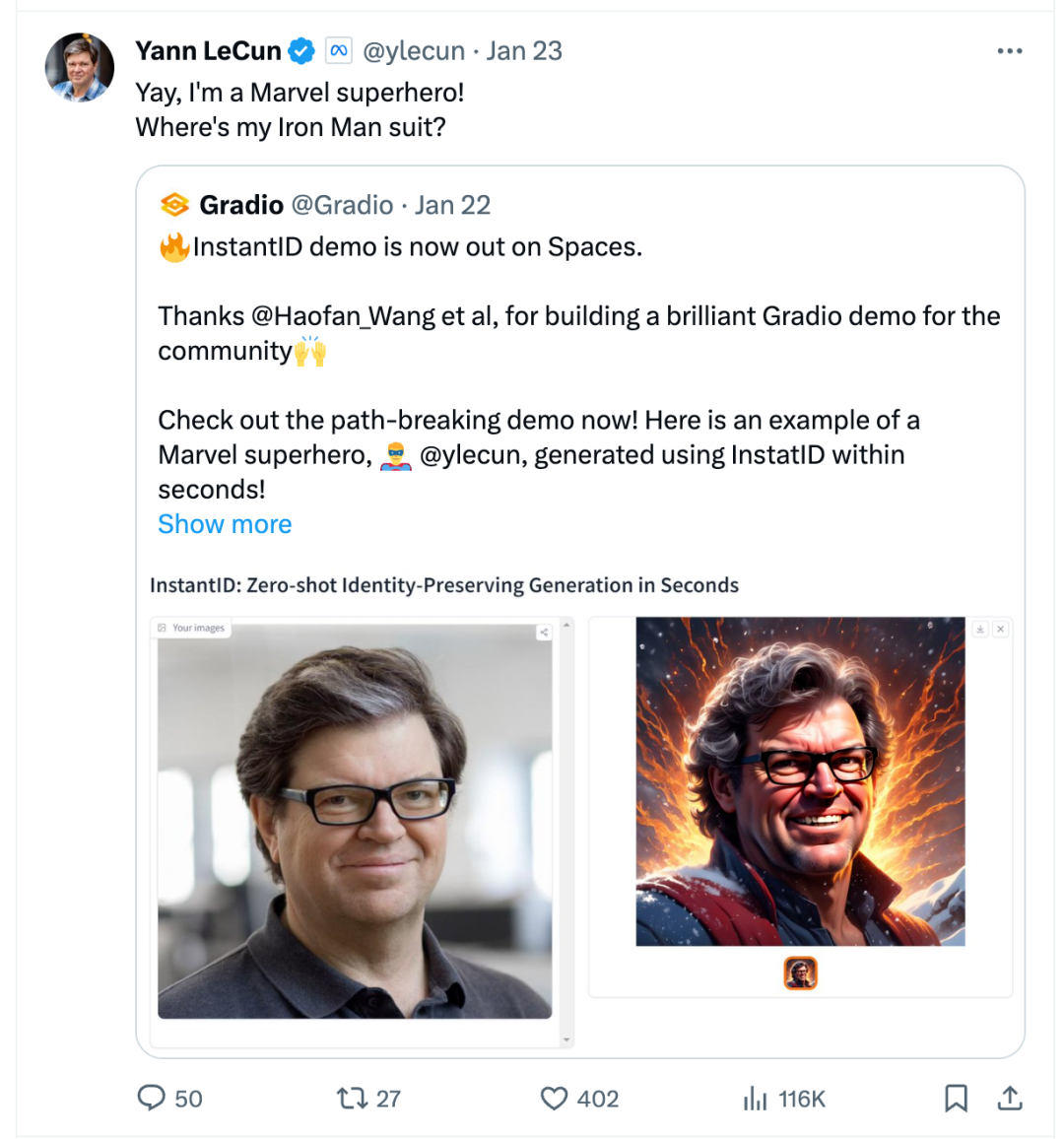Open the Yann LeCun display name link
This screenshot has height=1139, width=1064.
[x=208, y=51]
